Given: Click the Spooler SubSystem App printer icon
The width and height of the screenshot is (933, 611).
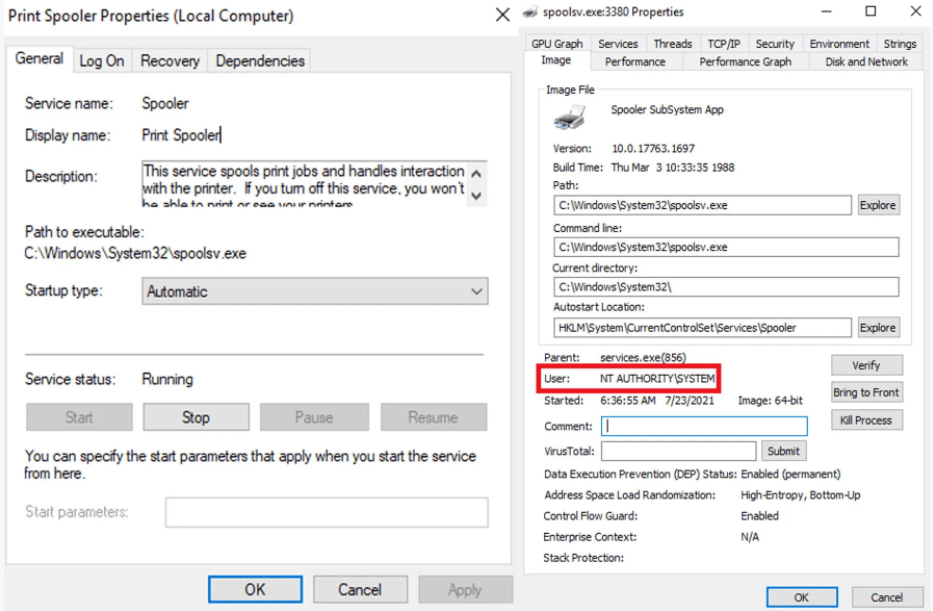Looking at the screenshot, I should tap(569, 120).
